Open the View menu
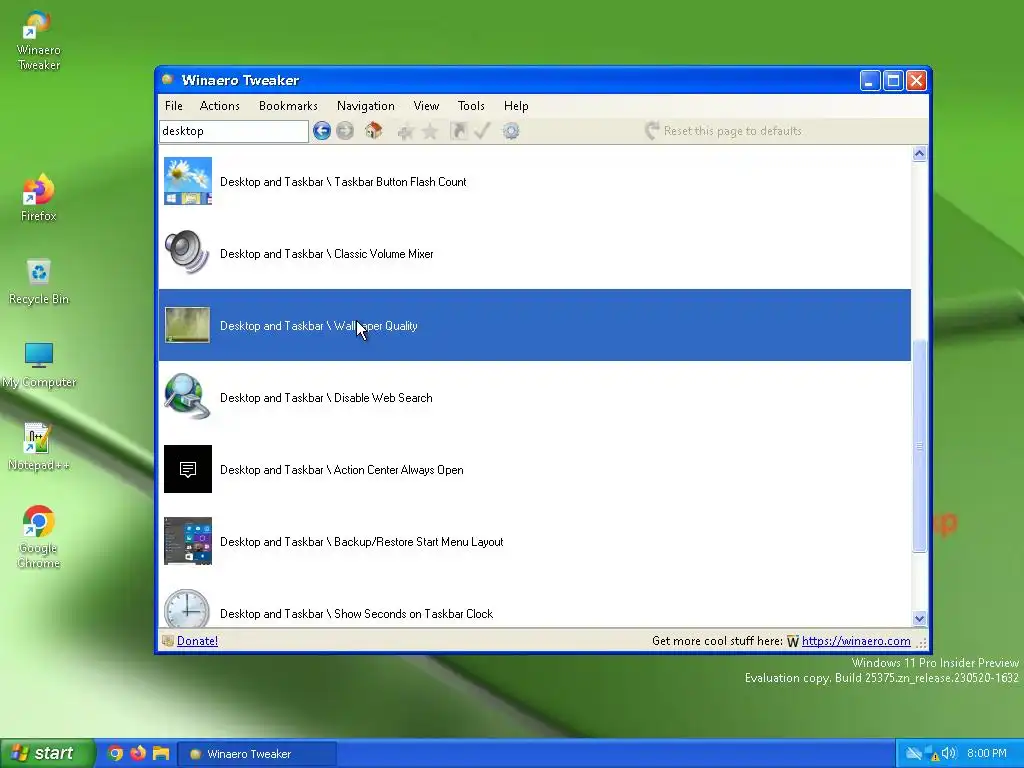The height and width of the screenshot is (768, 1024). pyautogui.click(x=426, y=106)
